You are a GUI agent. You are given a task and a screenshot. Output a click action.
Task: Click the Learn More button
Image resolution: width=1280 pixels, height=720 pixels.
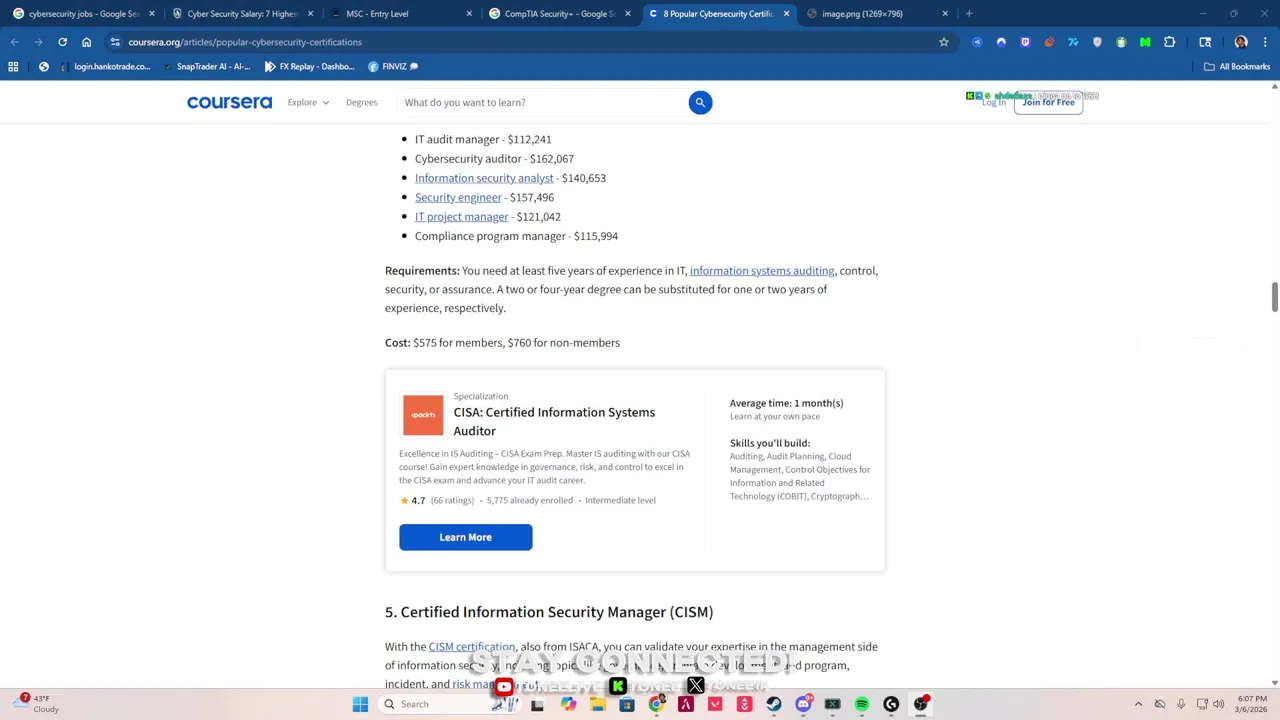[465, 537]
